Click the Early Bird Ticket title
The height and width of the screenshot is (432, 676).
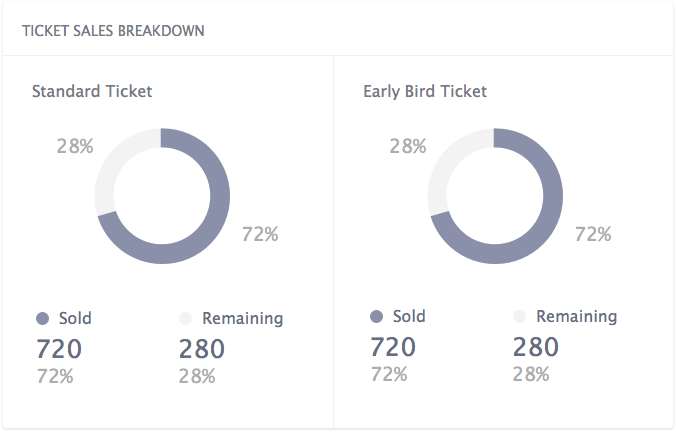tap(425, 91)
